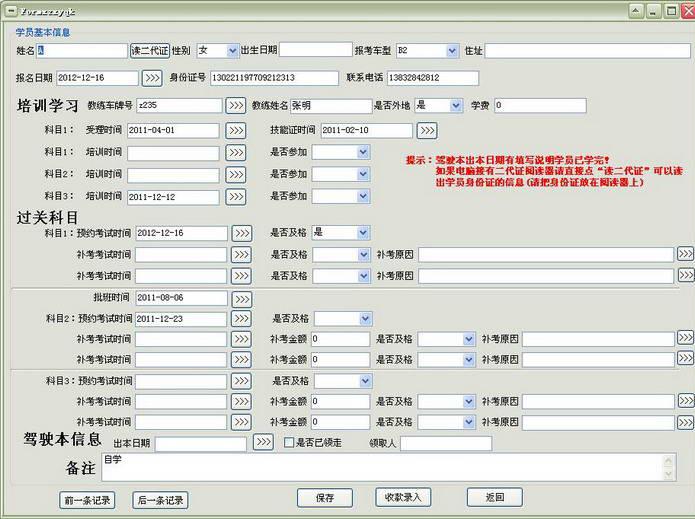Expand the 报考车型 dropdown showing B2
The width and height of the screenshot is (695, 519).
click(452, 51)
